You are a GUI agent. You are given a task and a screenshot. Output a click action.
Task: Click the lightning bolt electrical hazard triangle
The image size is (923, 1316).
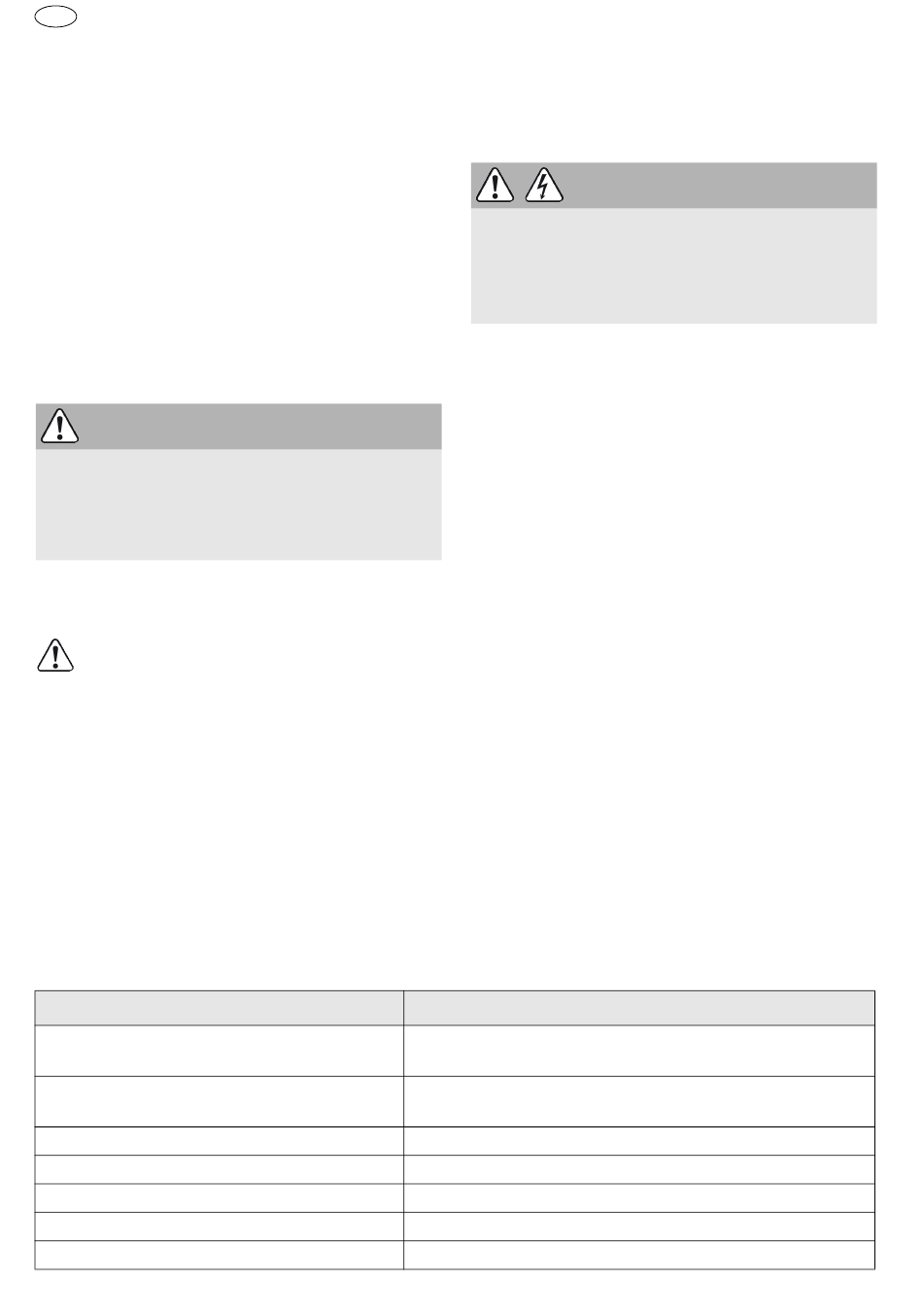(544, 185)
